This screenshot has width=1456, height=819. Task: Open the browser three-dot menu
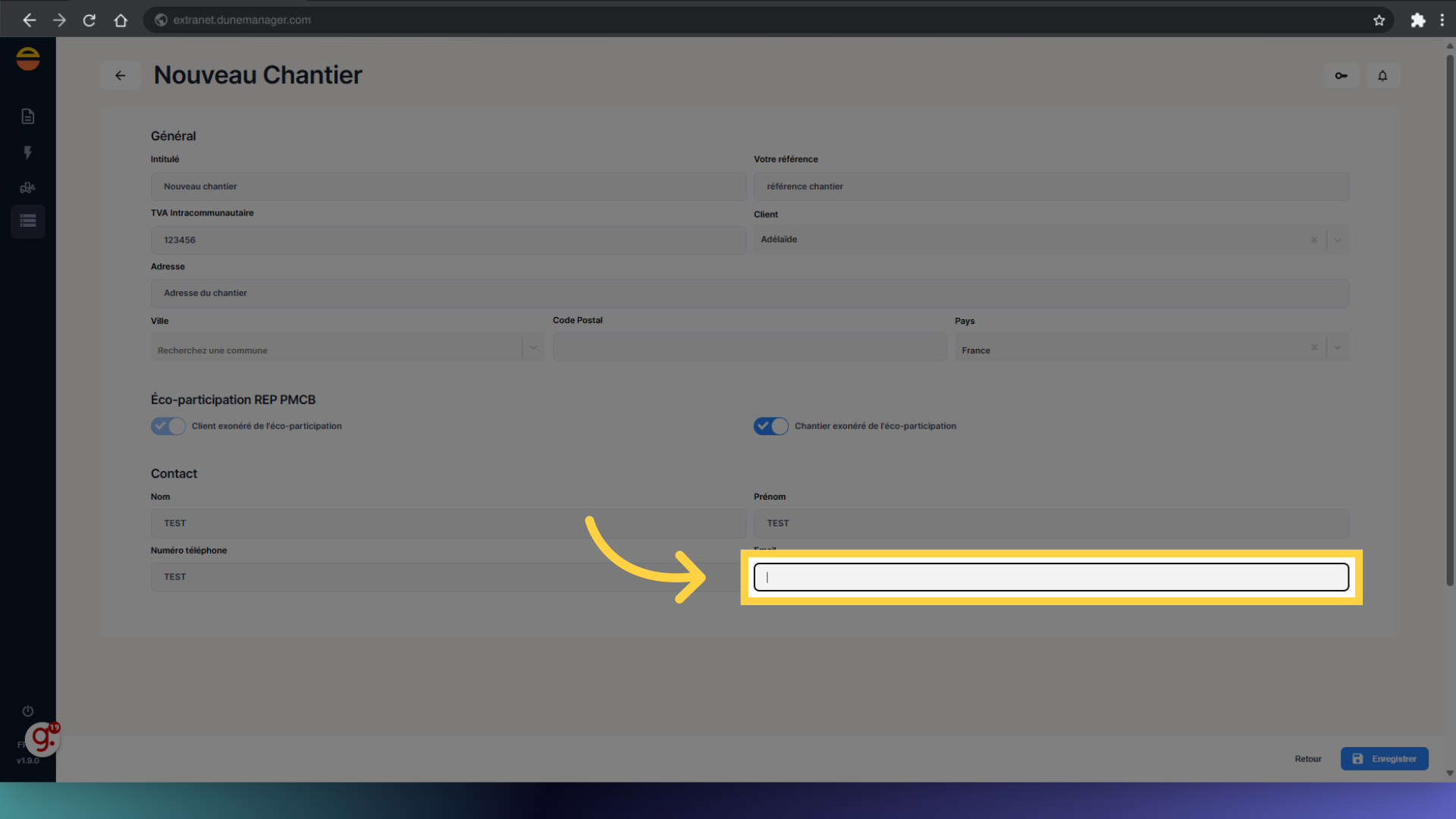[x=1443, y=20]
